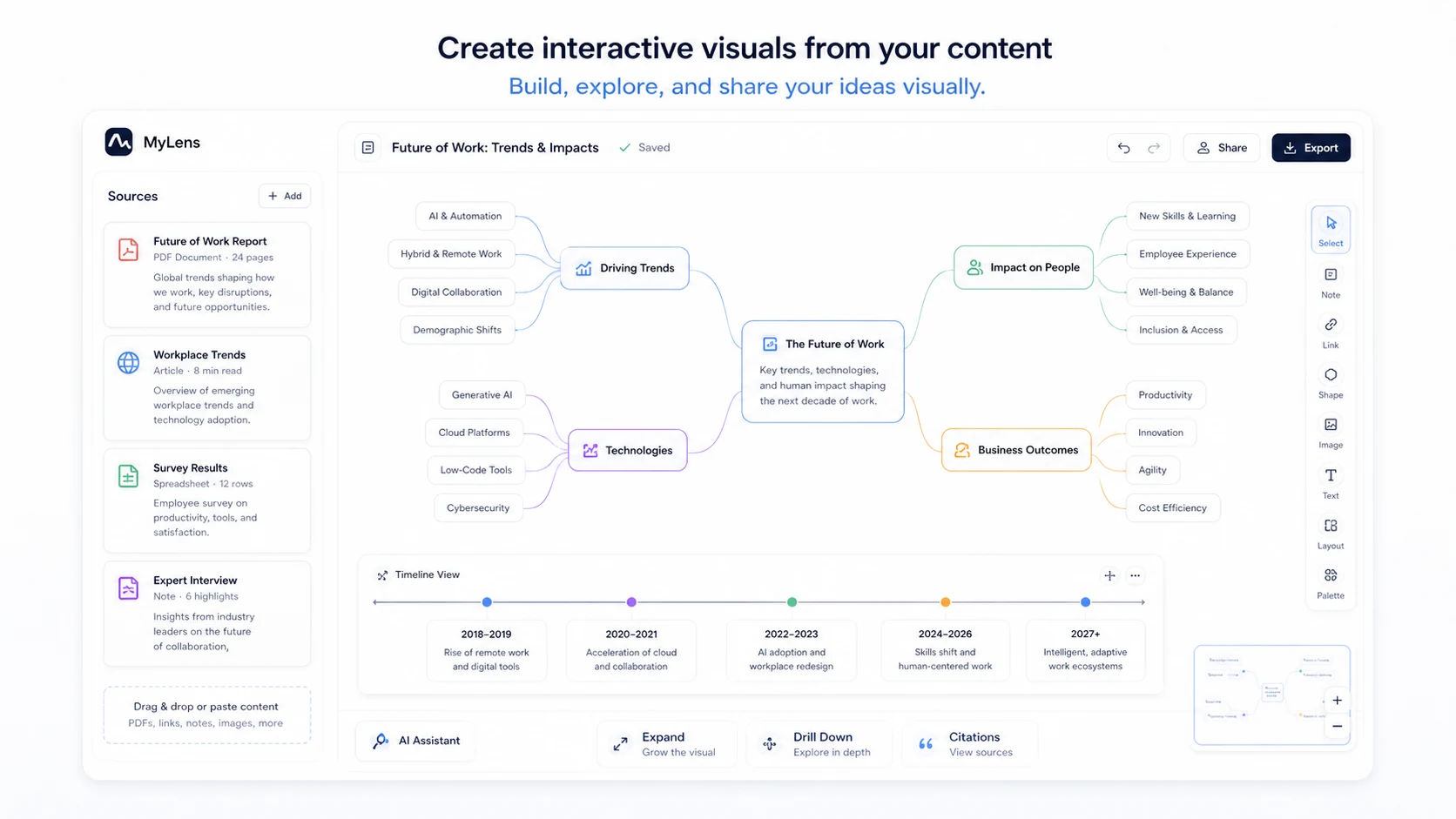Image resolution: width=1456 pixels, height=819 pixels.
Task: Click the green 2022–2023 timeline marker
Action: coord(792,602)
